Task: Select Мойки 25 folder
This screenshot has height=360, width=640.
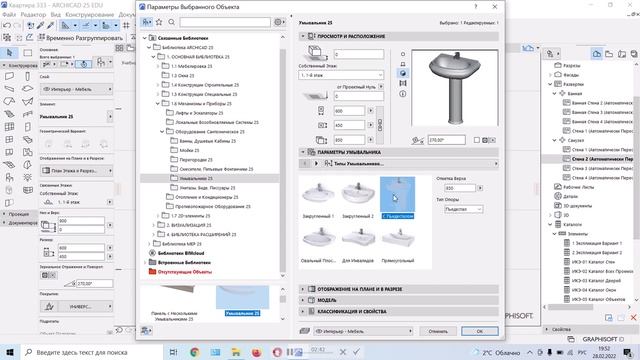Action: (184, 150)
